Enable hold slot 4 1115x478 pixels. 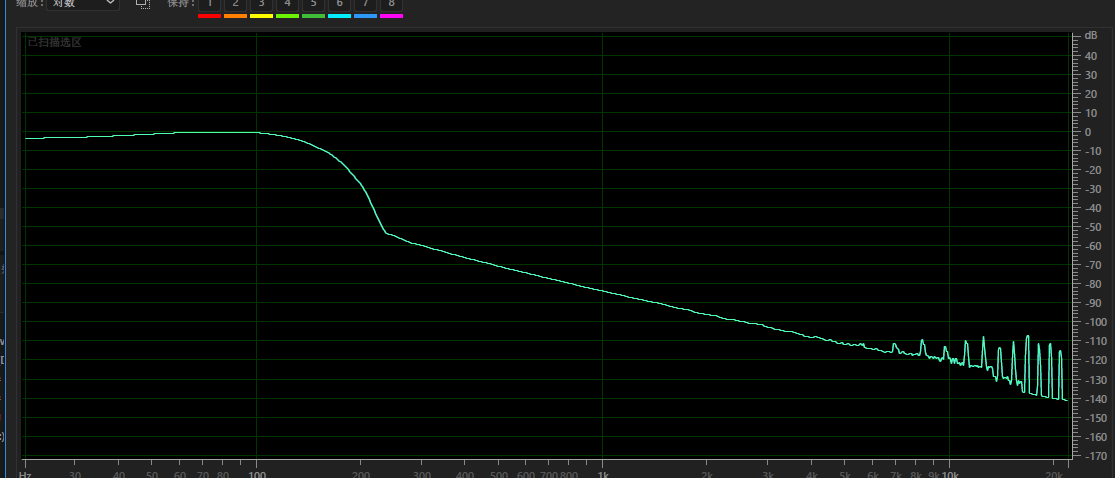click(287, 4)
